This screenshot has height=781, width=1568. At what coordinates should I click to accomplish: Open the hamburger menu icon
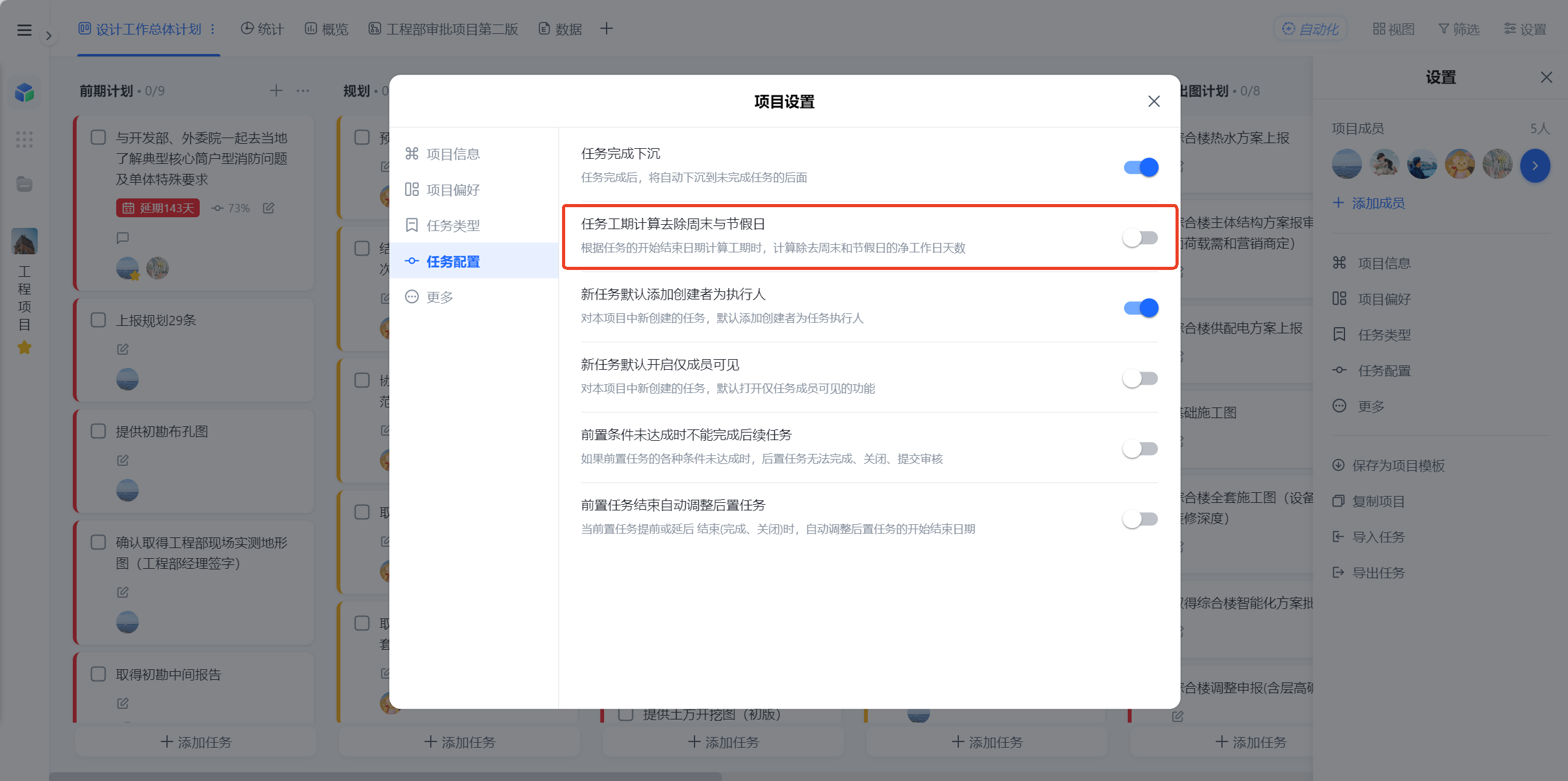(x=24, y=30)
